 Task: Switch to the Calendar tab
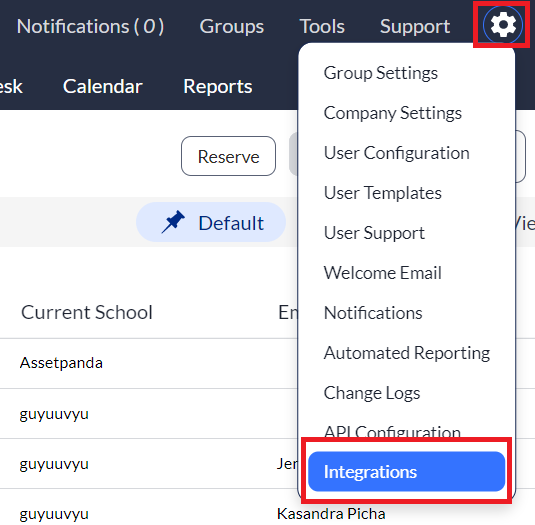click(102, 86)
